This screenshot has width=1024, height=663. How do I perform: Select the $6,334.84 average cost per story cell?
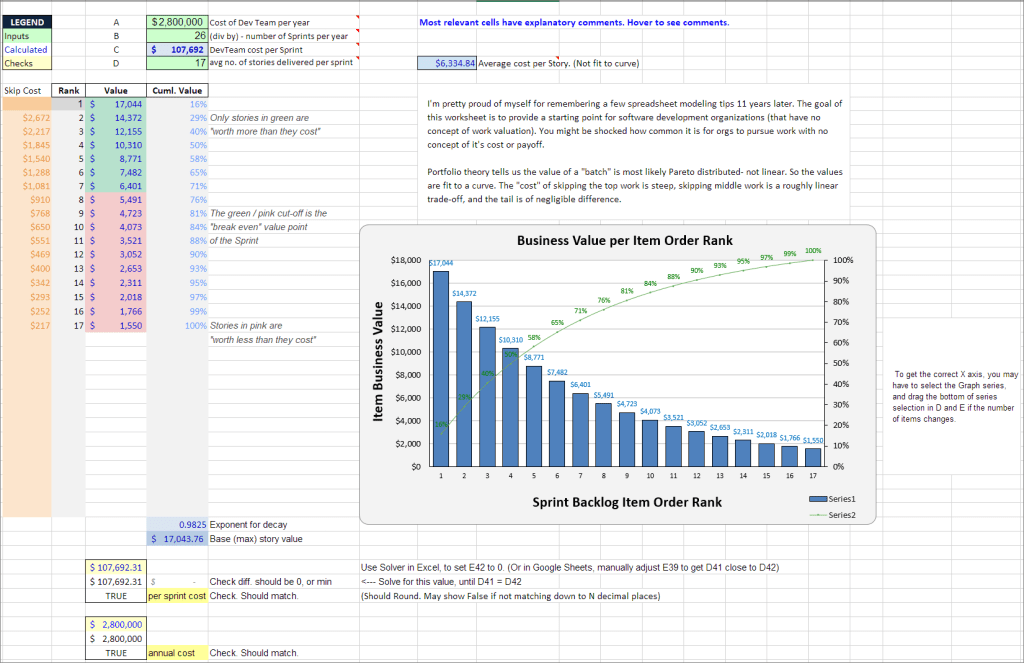(x=447, y=63)
